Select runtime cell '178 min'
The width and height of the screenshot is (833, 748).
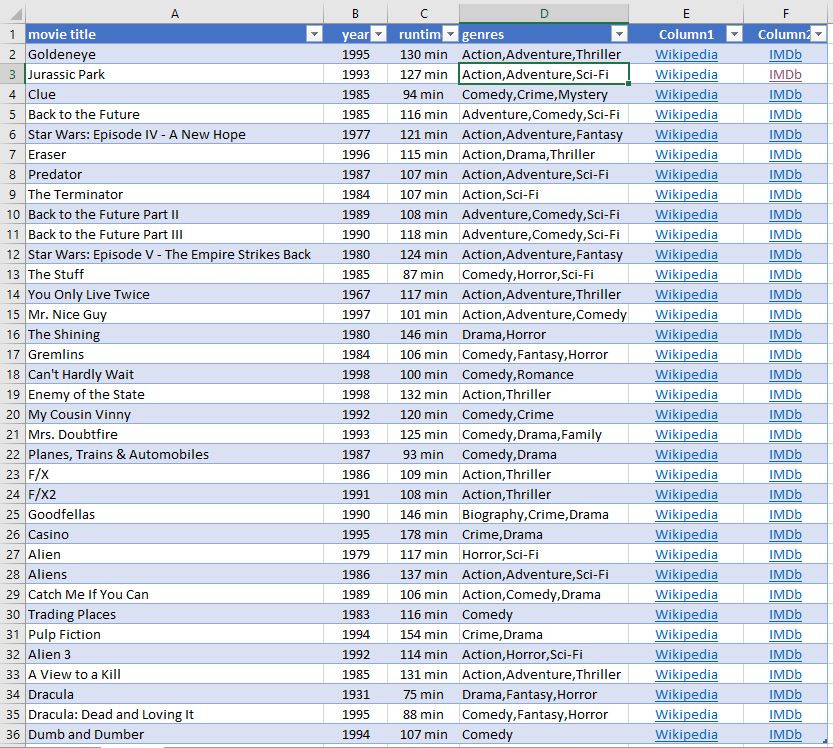coord(423,534)
